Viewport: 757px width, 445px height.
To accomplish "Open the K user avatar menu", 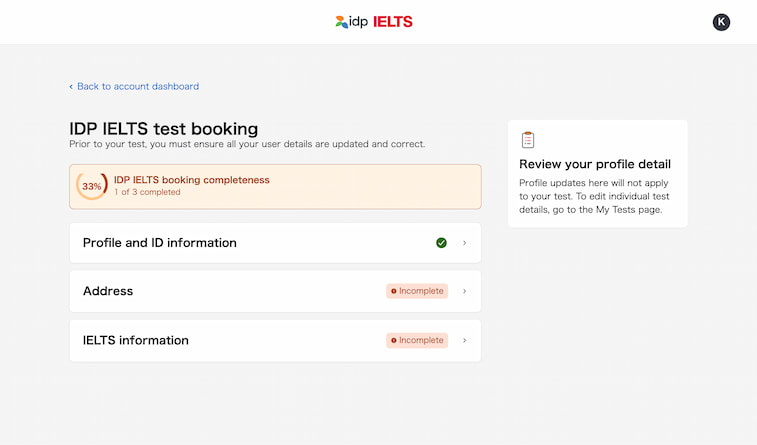I will coord(721,22).
